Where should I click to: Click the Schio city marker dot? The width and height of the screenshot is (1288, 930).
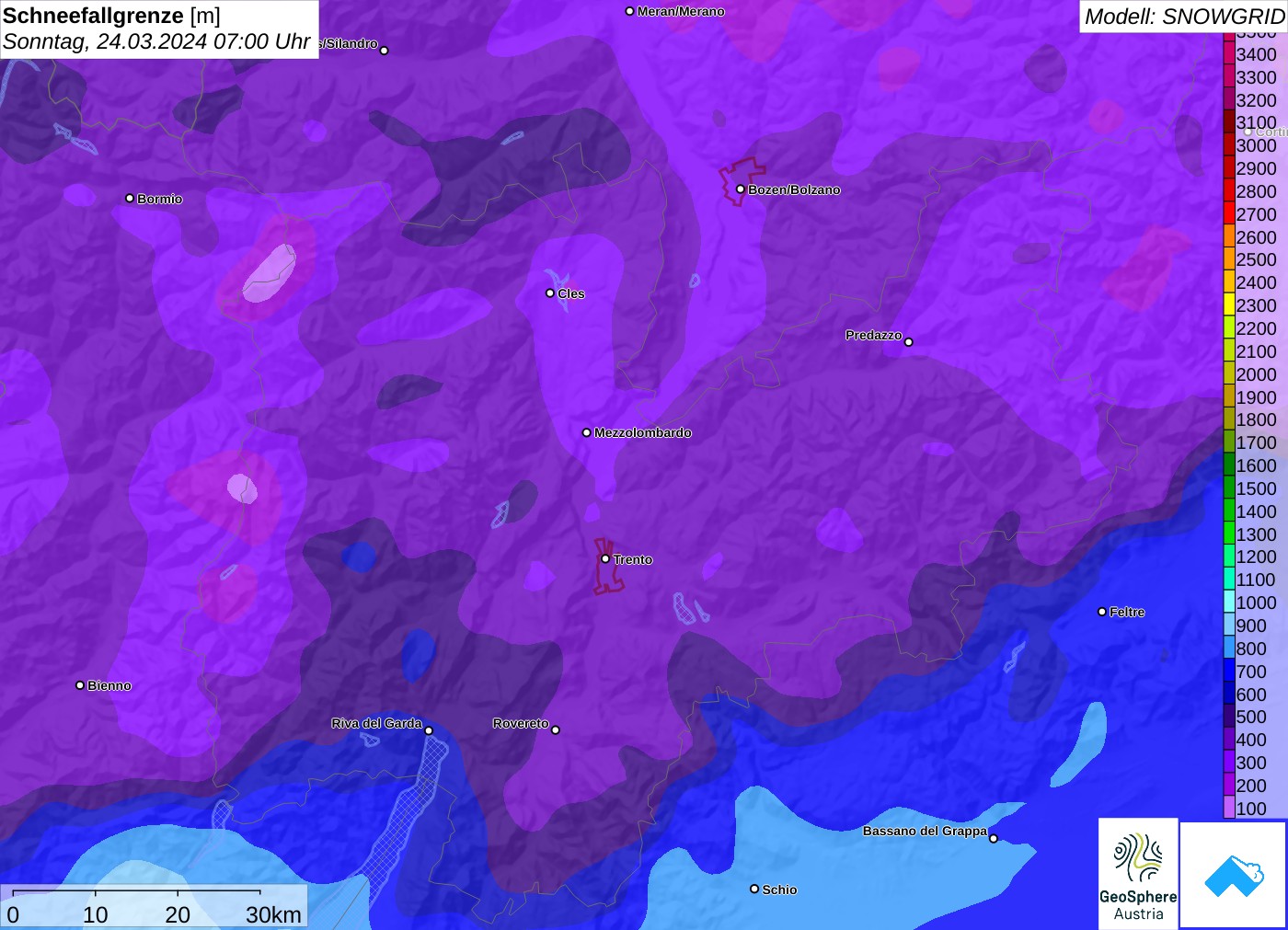[754, 889]
